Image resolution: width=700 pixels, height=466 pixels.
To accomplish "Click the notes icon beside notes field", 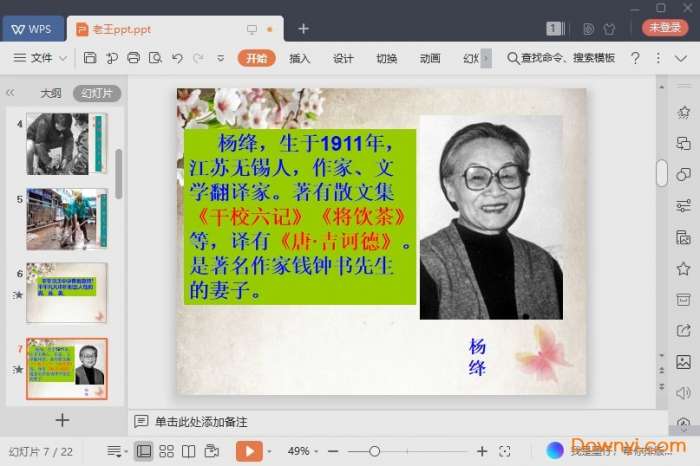I will pyautogui.click(x=141, y=421).
